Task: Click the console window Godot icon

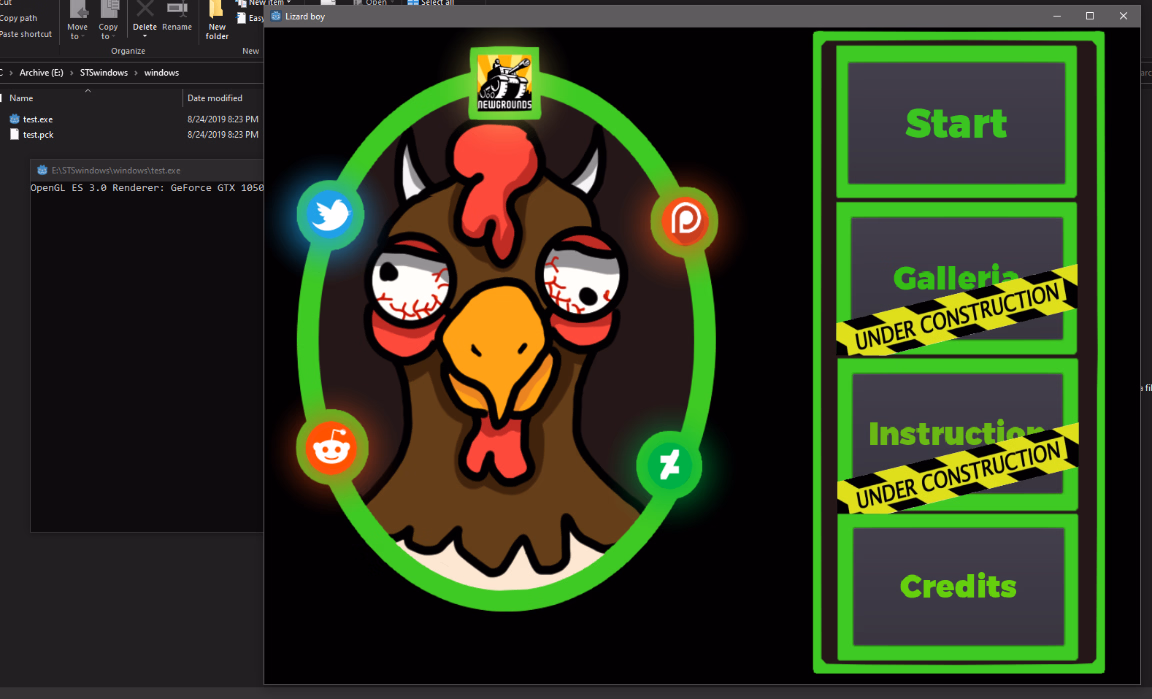Action: click(x=42, y=170)
